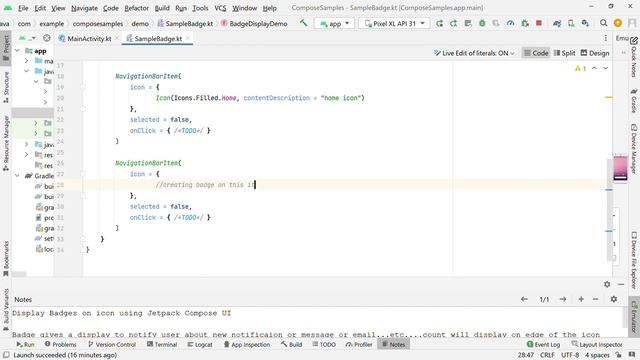Screen dimensions: 640x360
Task: Open the File menu
Action: coord(23,8)
